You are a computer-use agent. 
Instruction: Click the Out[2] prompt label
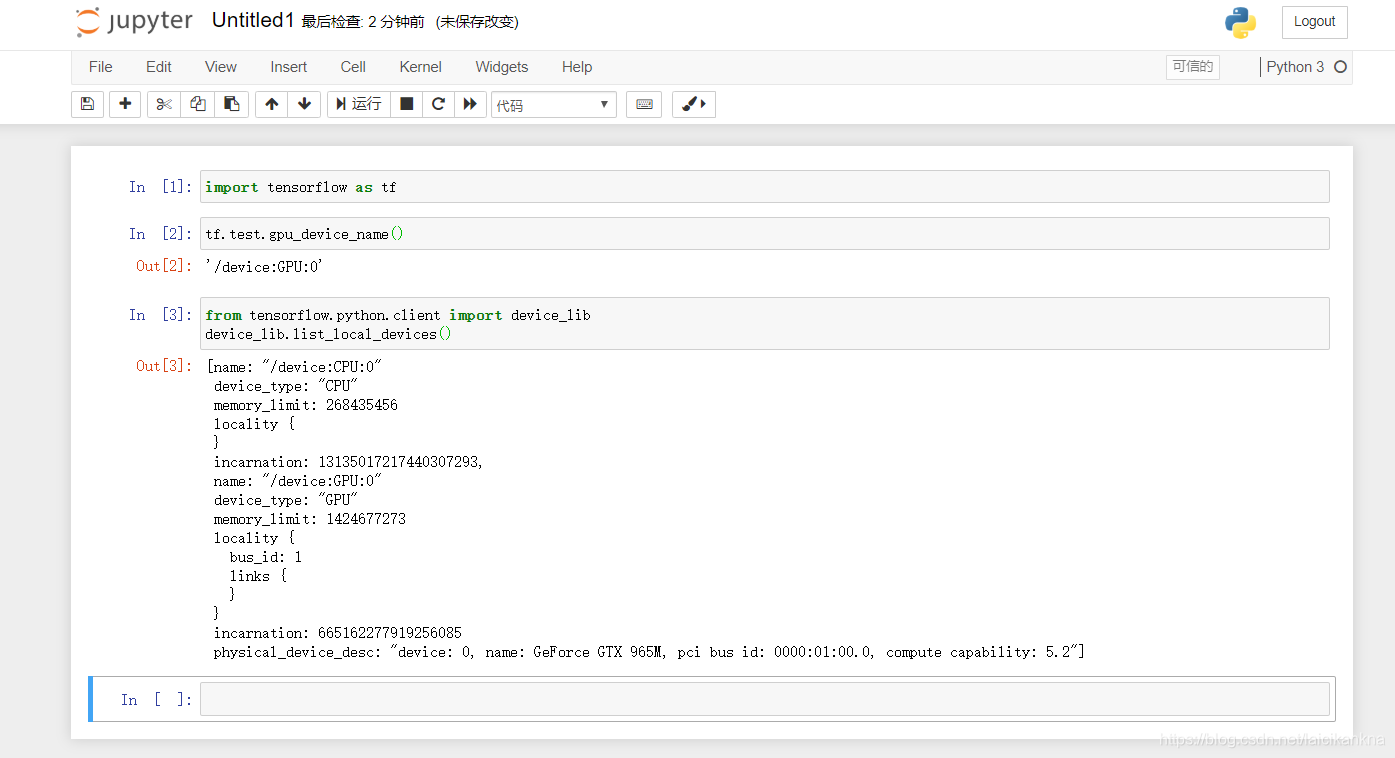point(164,266)
